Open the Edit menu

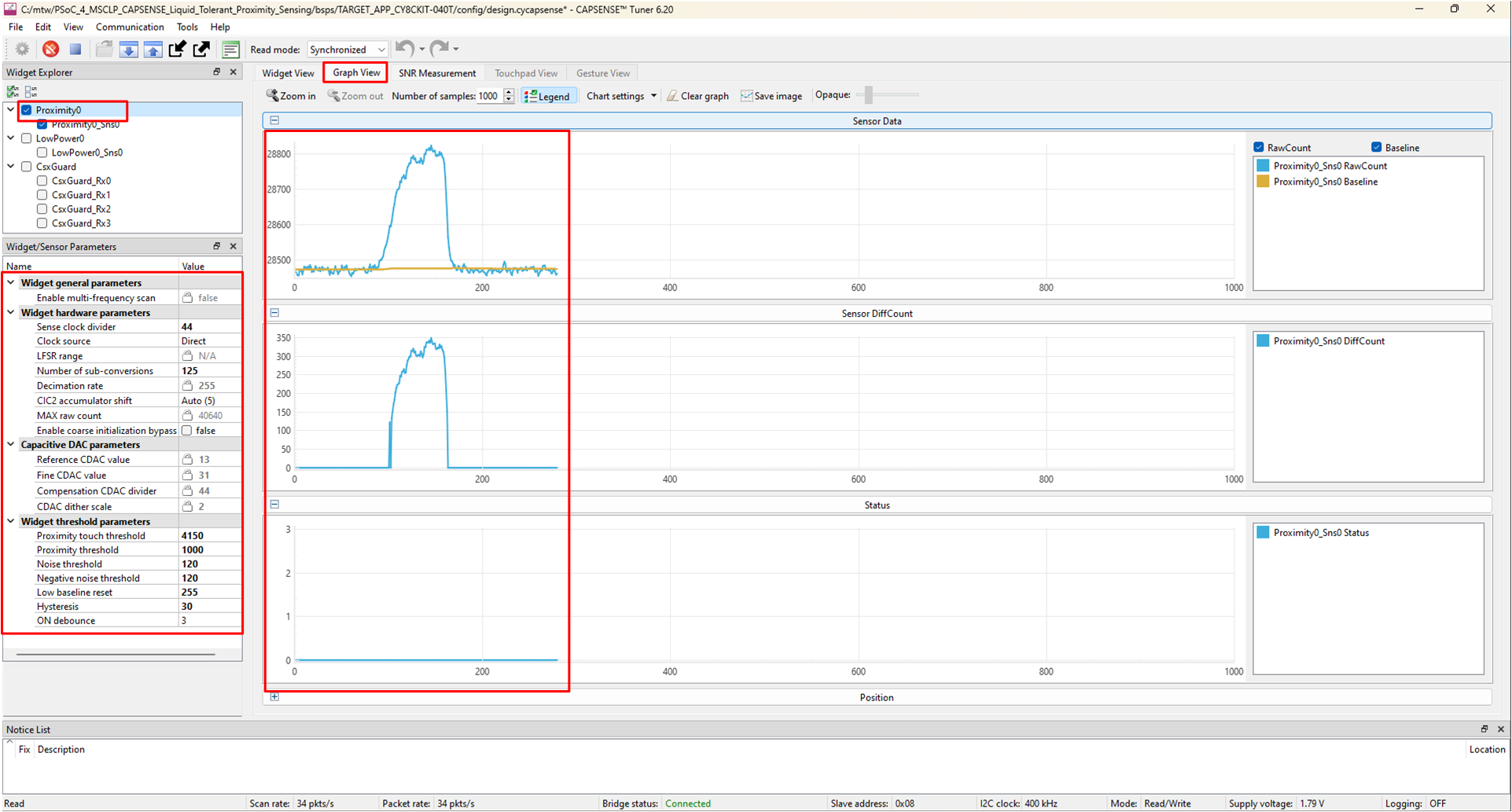(43, 27)
